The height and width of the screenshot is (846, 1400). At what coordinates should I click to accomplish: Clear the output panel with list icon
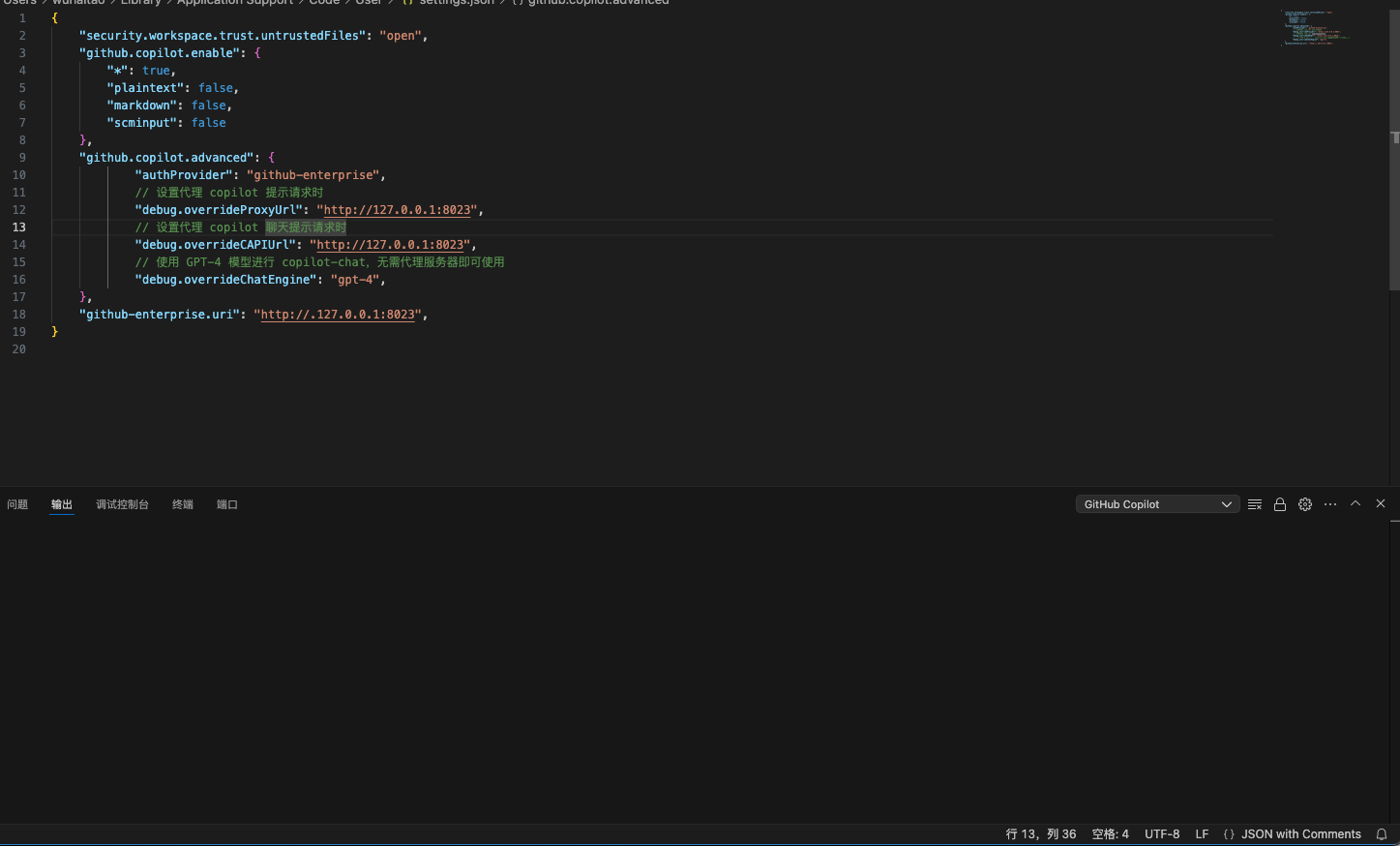click(x=1255, y=504)
